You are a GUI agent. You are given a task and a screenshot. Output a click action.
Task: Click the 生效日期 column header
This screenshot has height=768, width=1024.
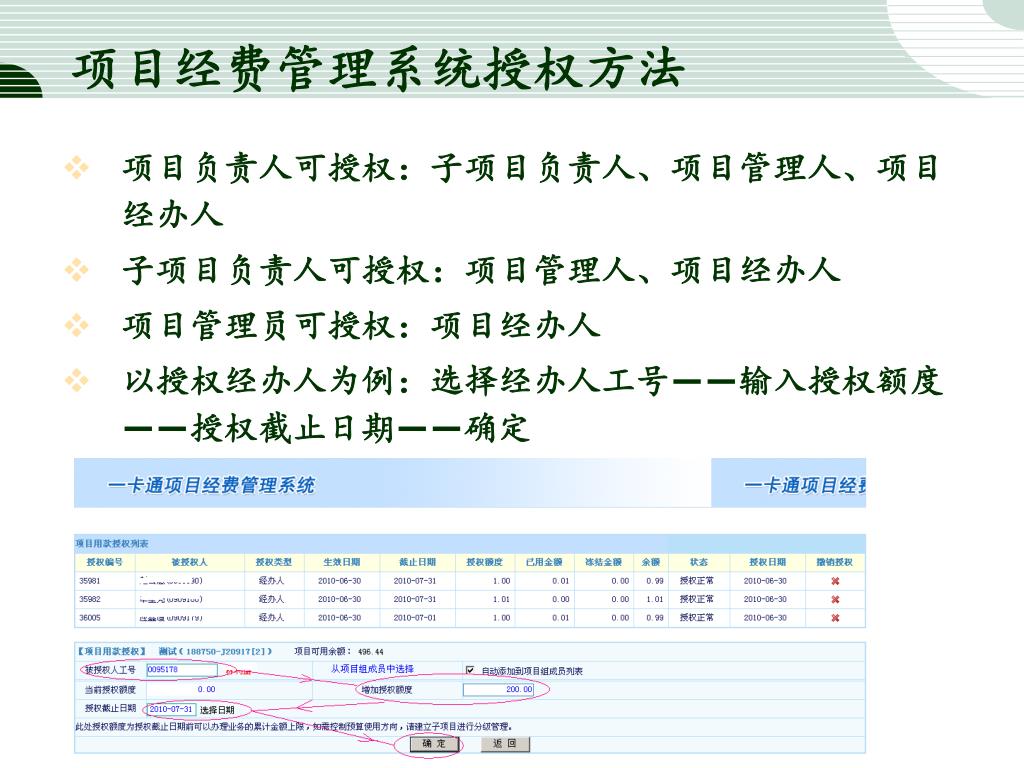tap(341, 562)
